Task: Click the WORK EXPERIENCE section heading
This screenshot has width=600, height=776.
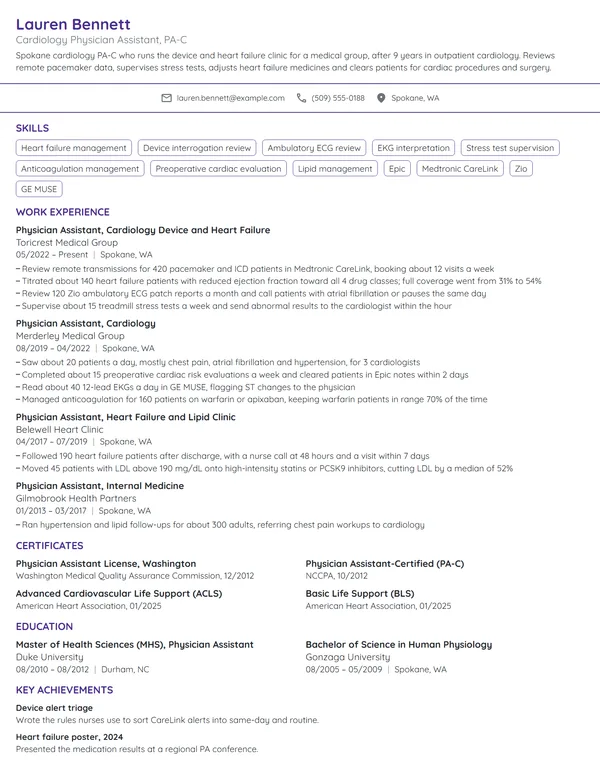Action: coord(63,212)
